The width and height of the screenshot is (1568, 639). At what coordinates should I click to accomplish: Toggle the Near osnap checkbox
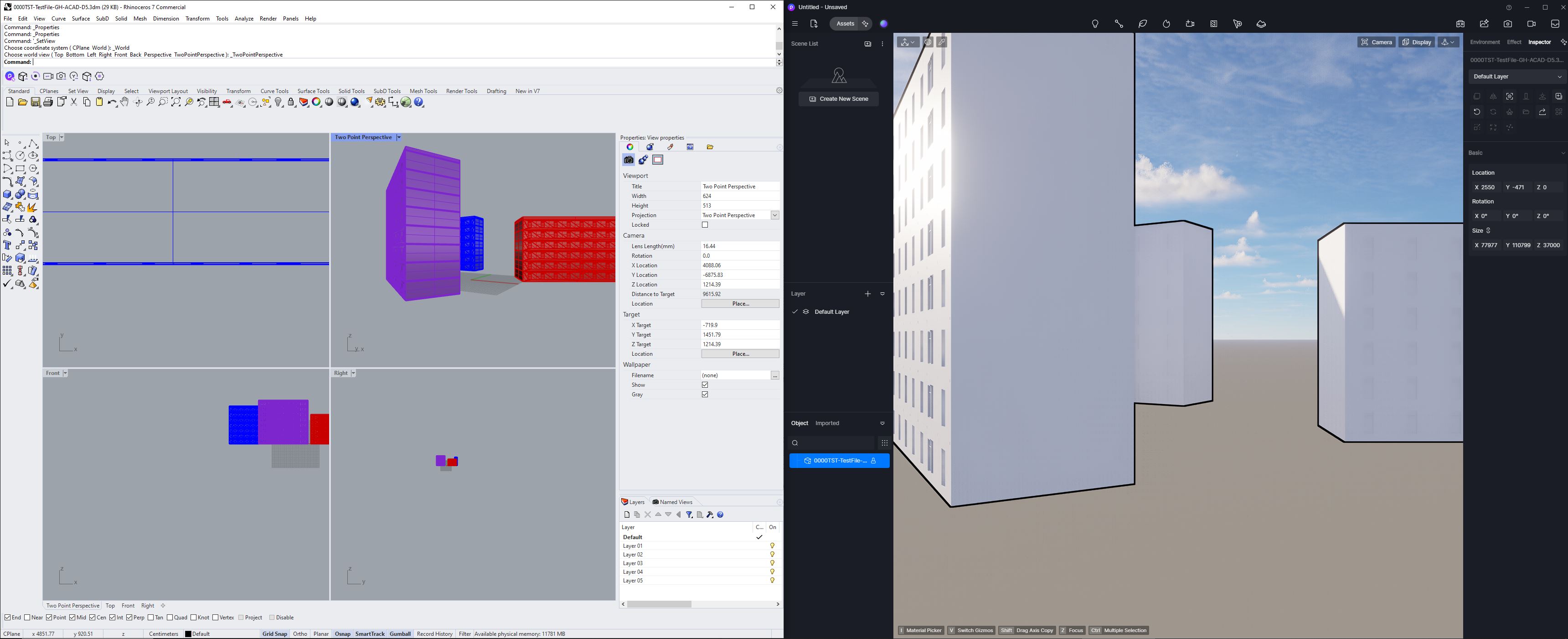coord(27,618)
